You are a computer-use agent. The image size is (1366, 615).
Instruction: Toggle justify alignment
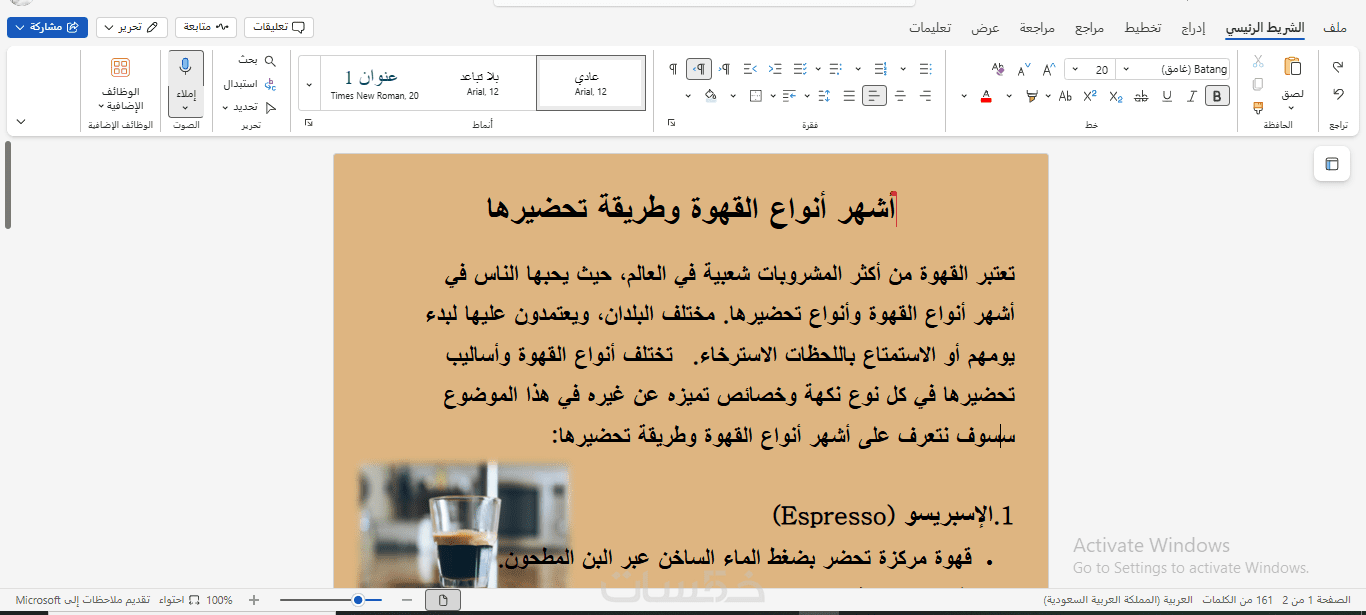tap(849, 96)
